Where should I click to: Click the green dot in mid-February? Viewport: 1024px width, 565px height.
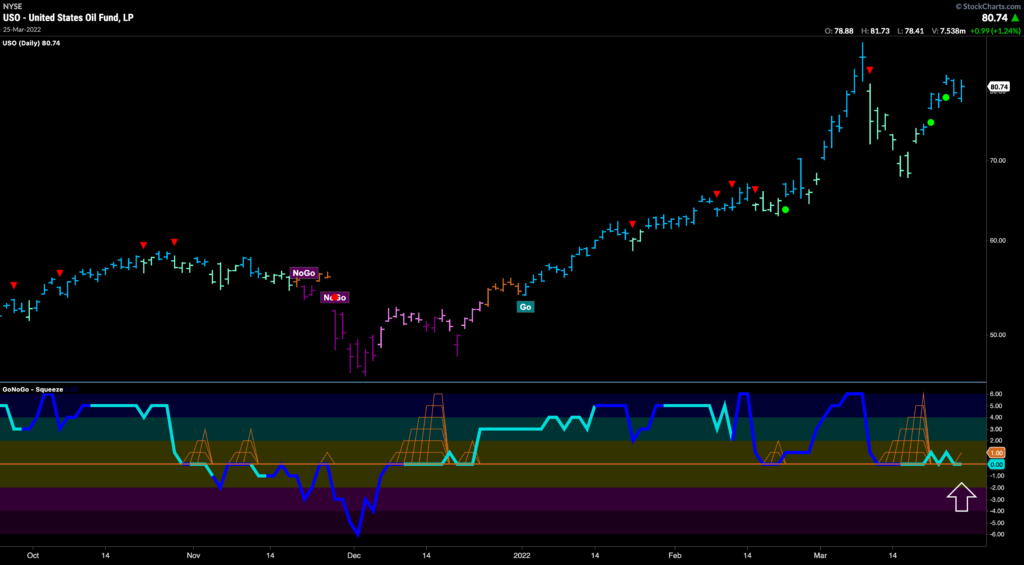coord(786,210)
